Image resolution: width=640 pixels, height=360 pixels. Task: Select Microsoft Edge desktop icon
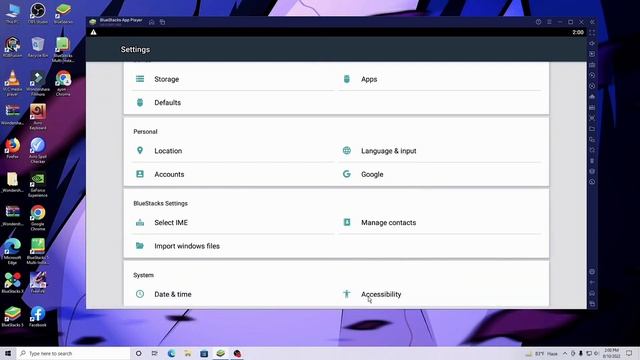[x=12, y=251]
